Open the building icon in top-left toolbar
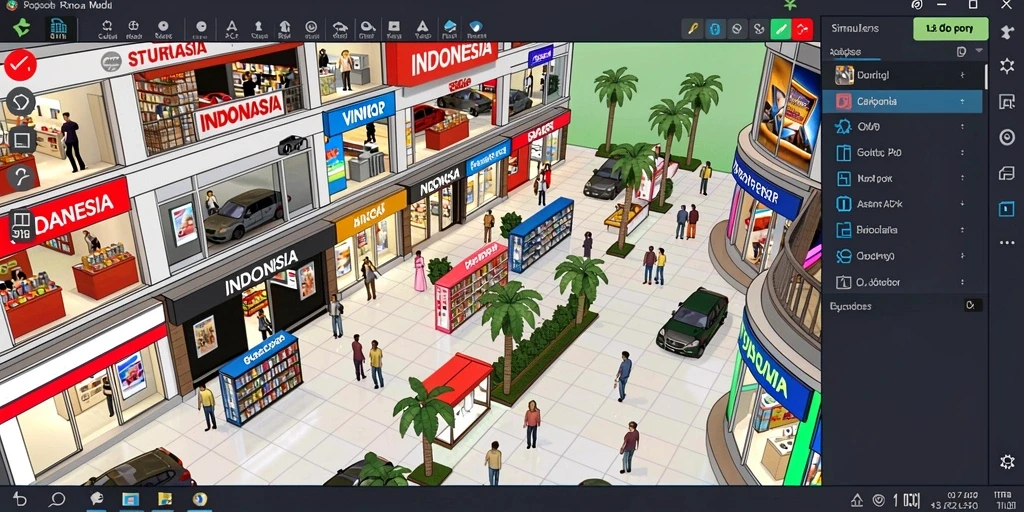The width and height of the screenshot is (1024, 512). coord(58,29)
